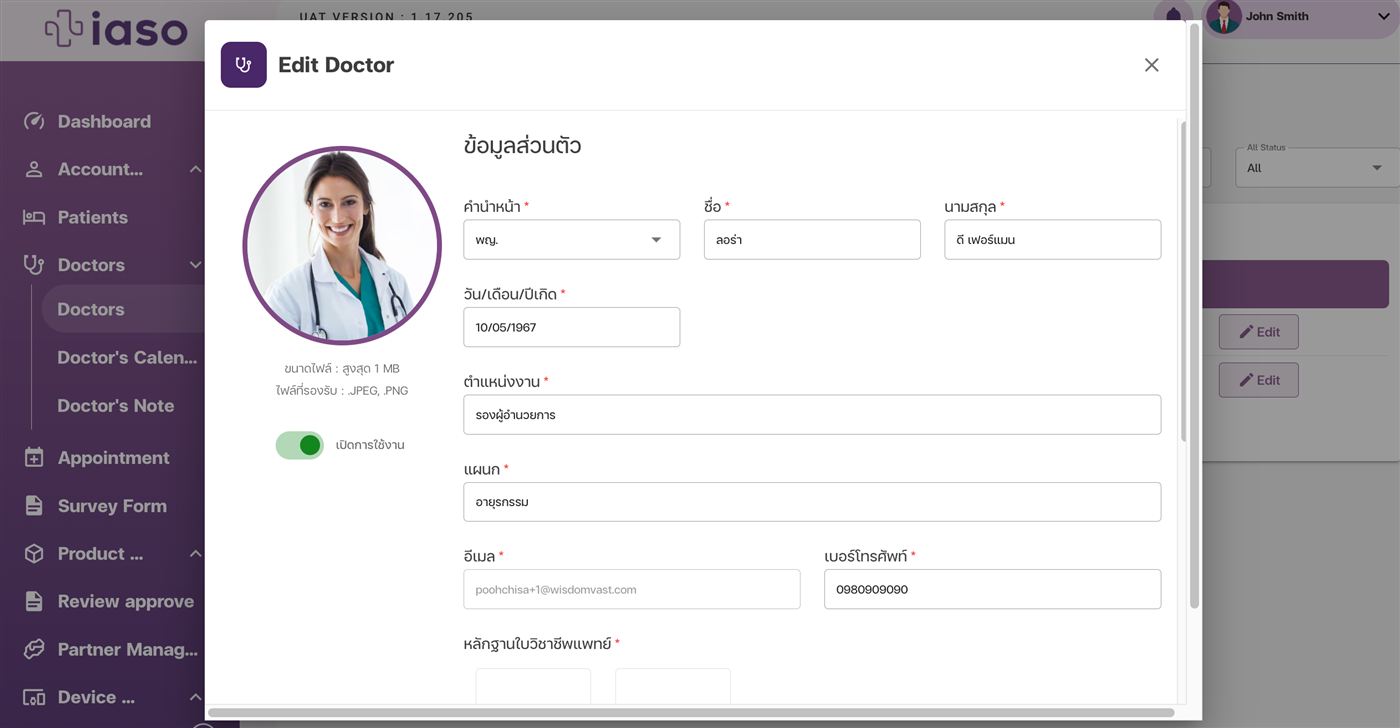1400x728 pixels.
Task: Click the second medical license upload box
Action: click(x=673, y=686)
